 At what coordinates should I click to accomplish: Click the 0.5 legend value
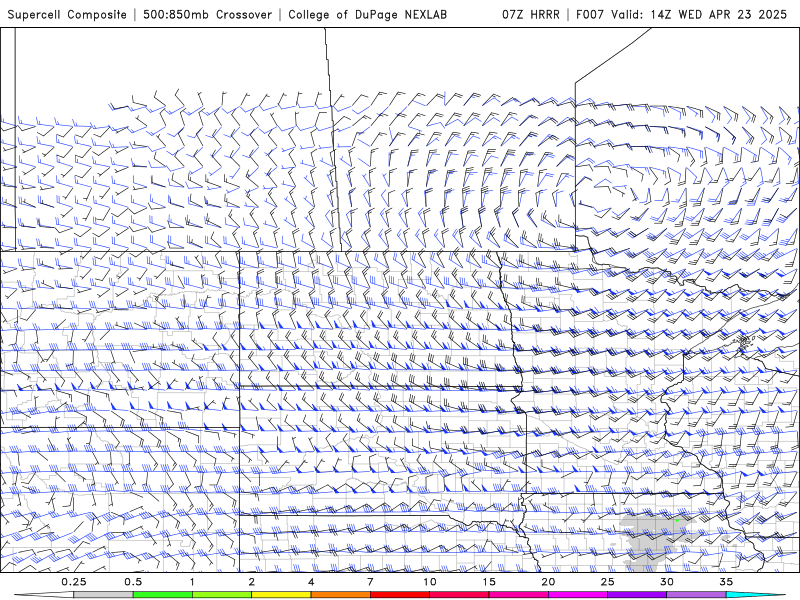[x=133, y=582]
